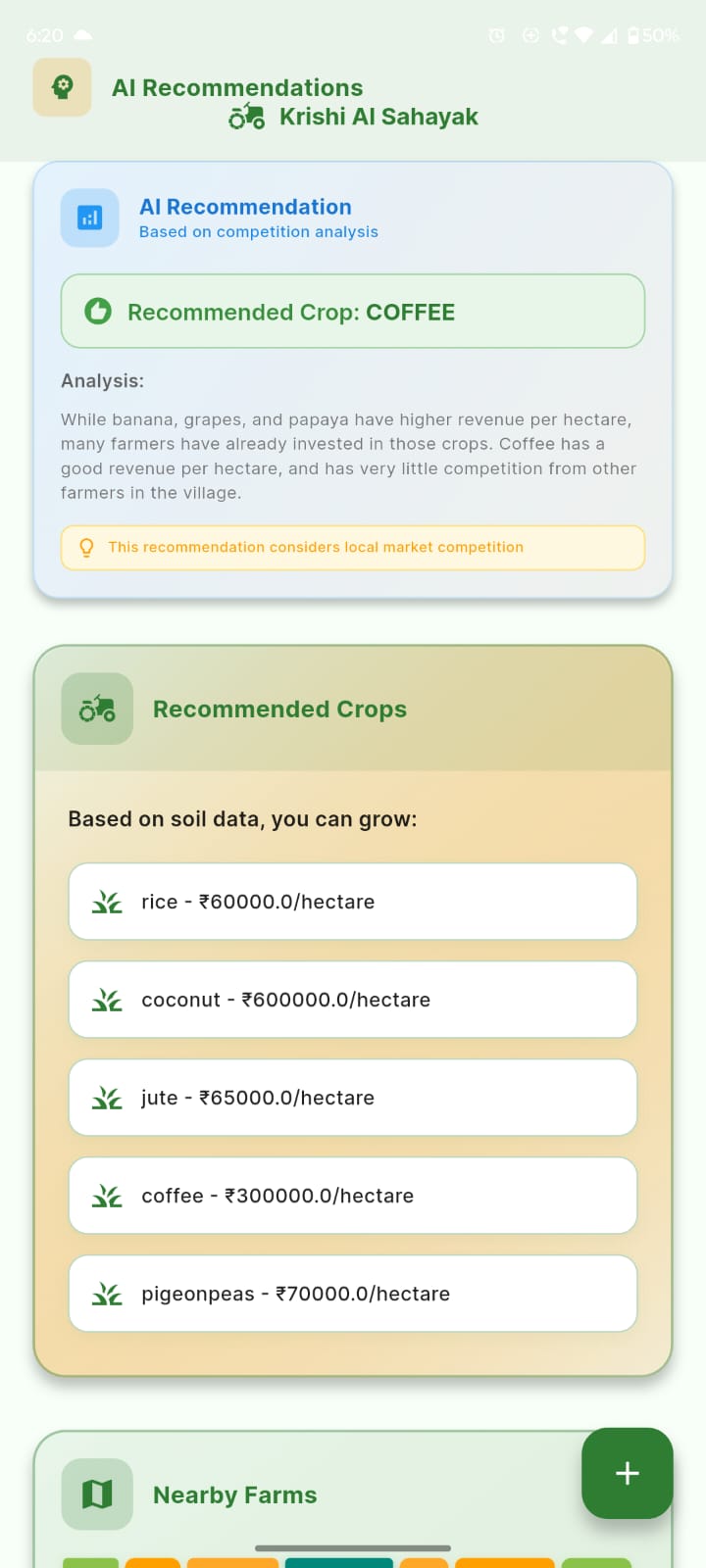
Task: Tap the pigeonpeas ₹70000.0/hectare row
Action: [353, 1294]
